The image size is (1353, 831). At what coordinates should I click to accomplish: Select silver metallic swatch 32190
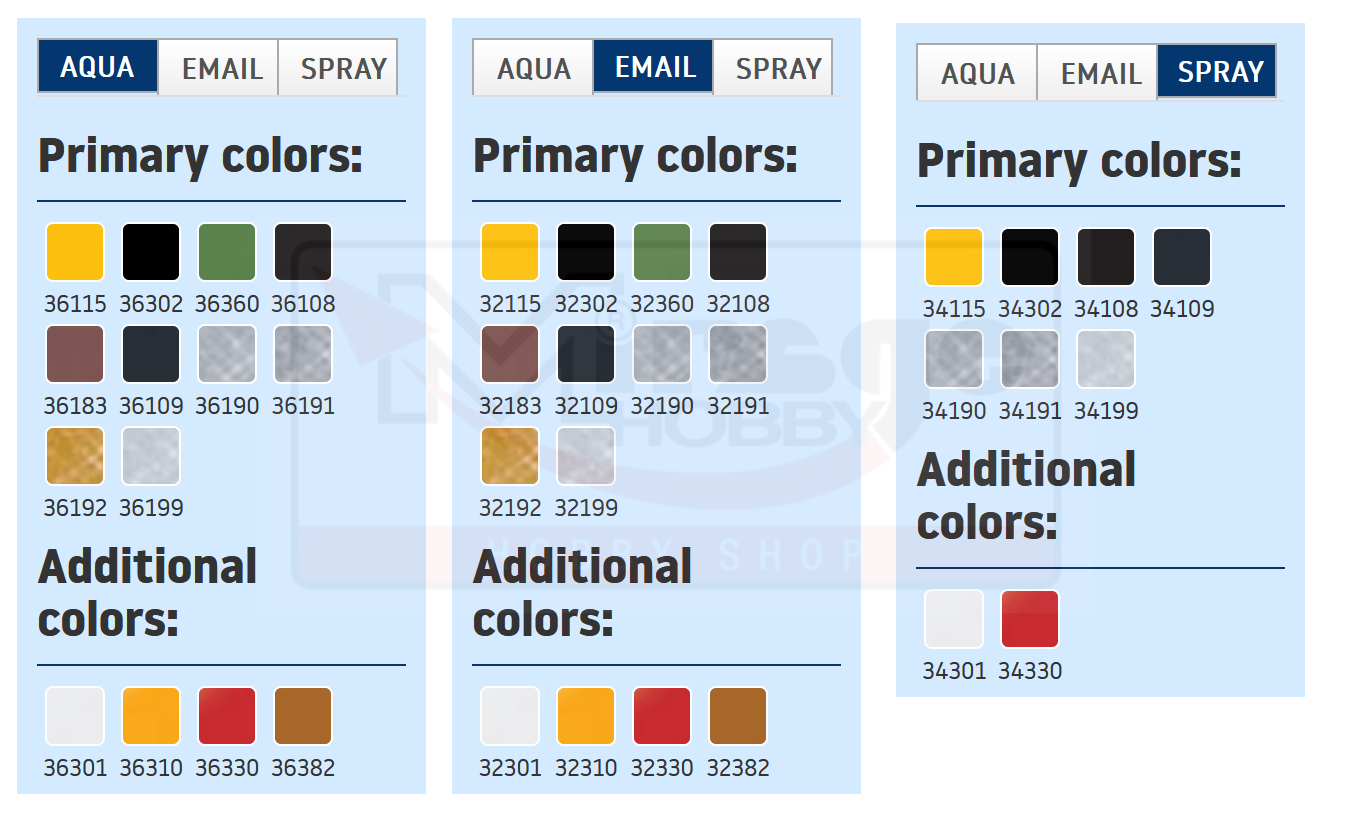662,354
